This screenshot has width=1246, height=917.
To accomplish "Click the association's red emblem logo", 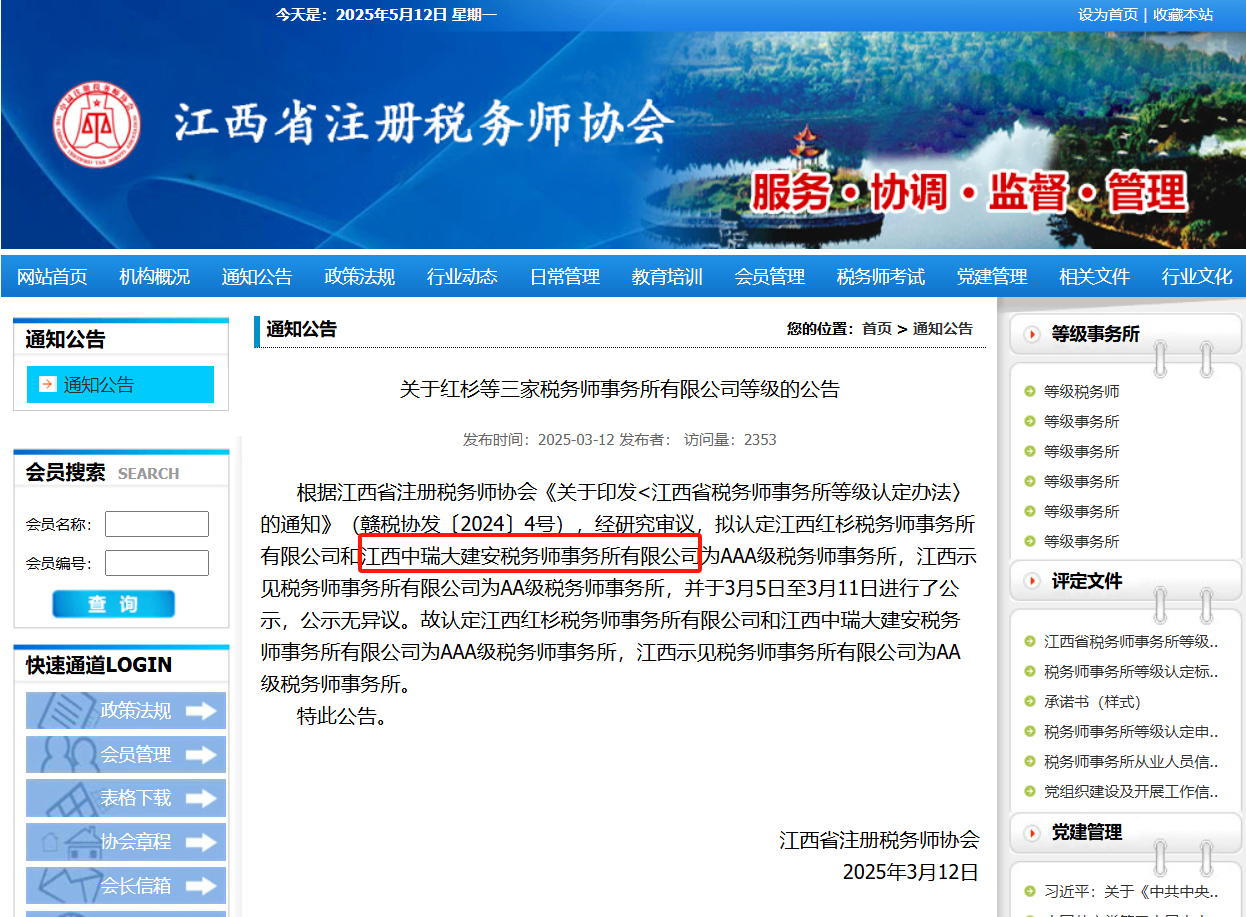I will click(x=97, y=125).
